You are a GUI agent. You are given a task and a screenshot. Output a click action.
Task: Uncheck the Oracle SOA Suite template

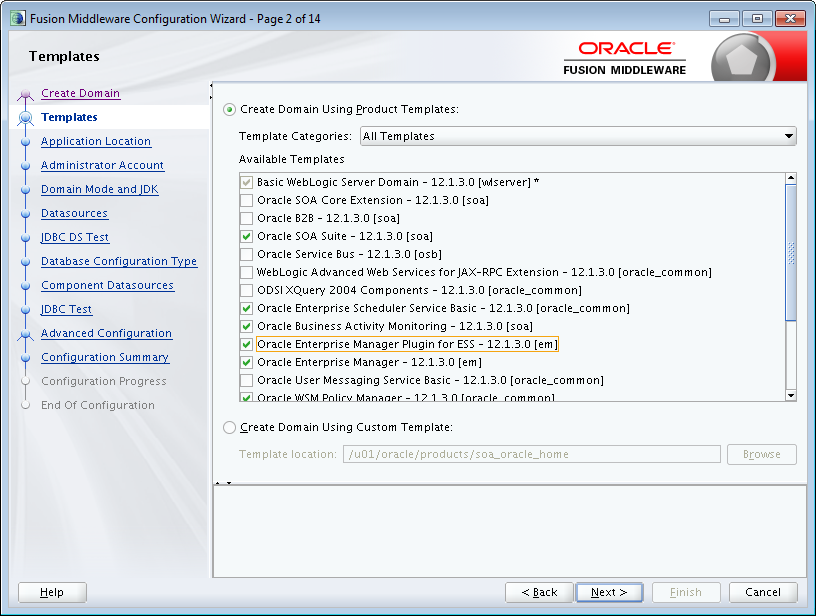245,236
